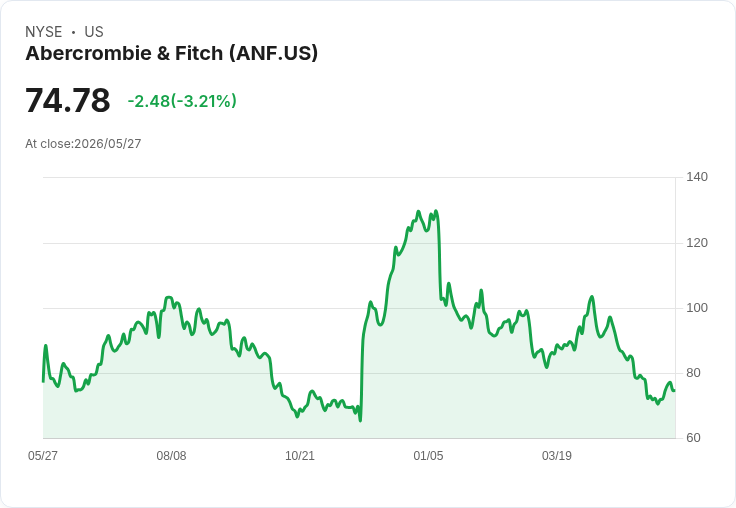The image size is (736, 508).
Task: Click the 01/05 date label on x-axis
Action: [x=428, y=455]
